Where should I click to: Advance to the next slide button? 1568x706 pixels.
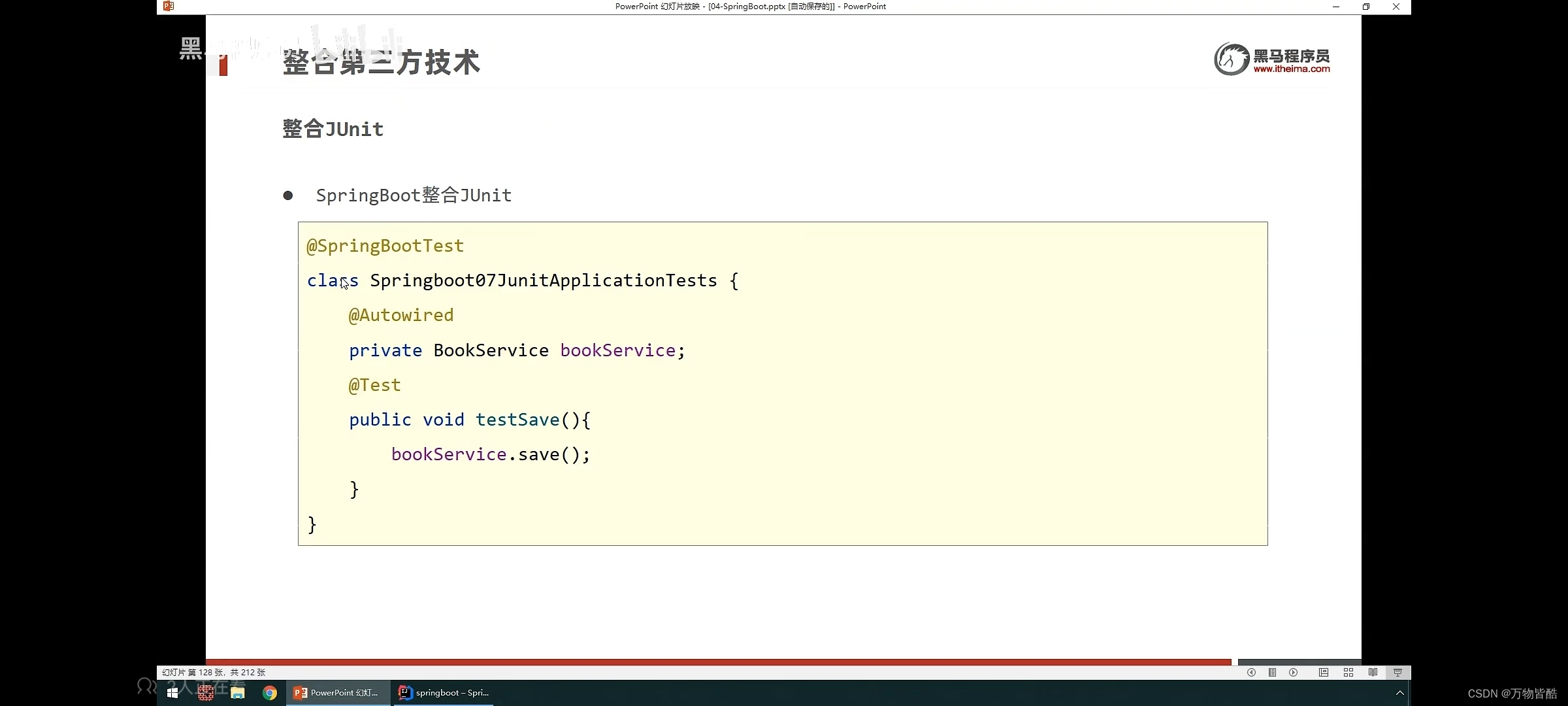click(1293, 672)
